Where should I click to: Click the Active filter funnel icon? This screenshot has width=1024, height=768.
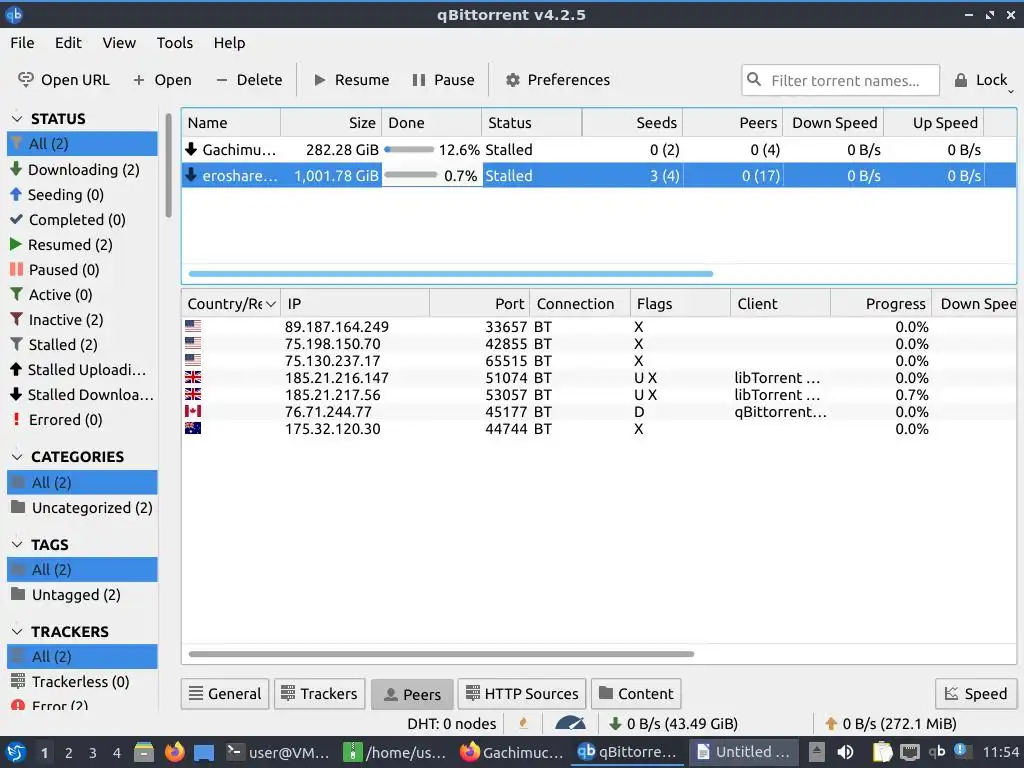tap(16, 294)
